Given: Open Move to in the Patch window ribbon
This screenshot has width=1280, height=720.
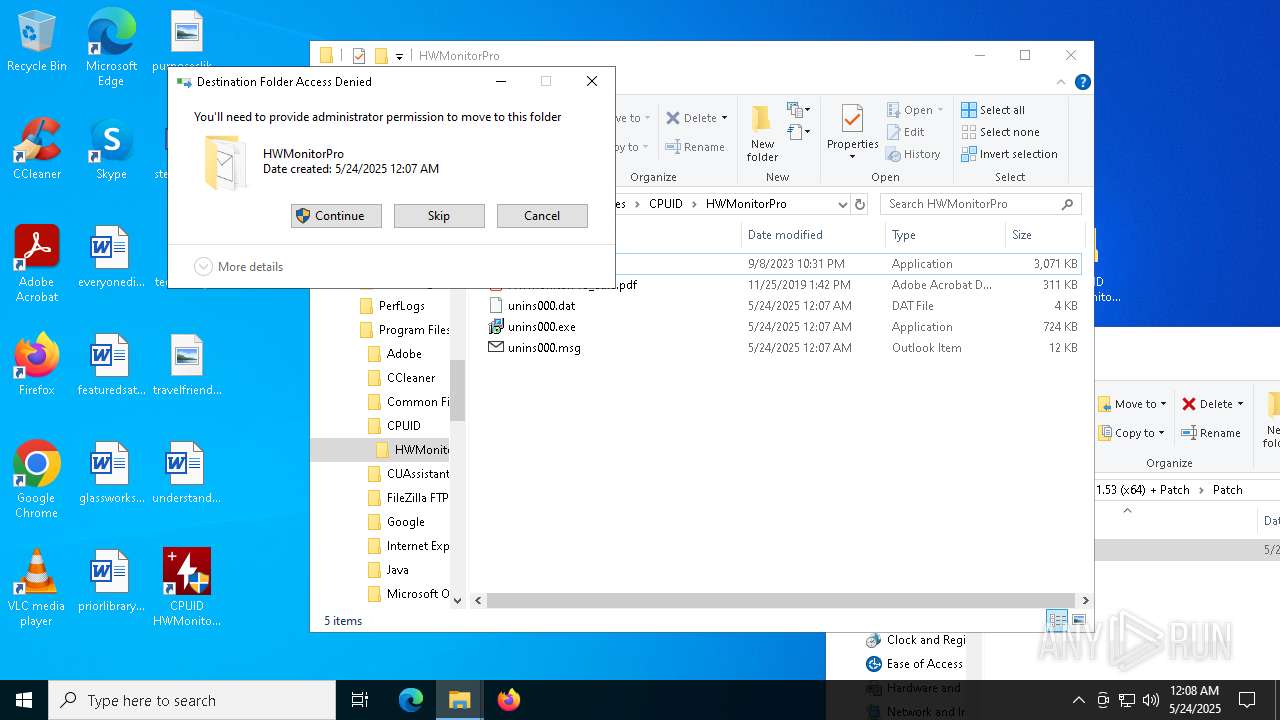Looking at the screenshot, I should (1132, 404).
